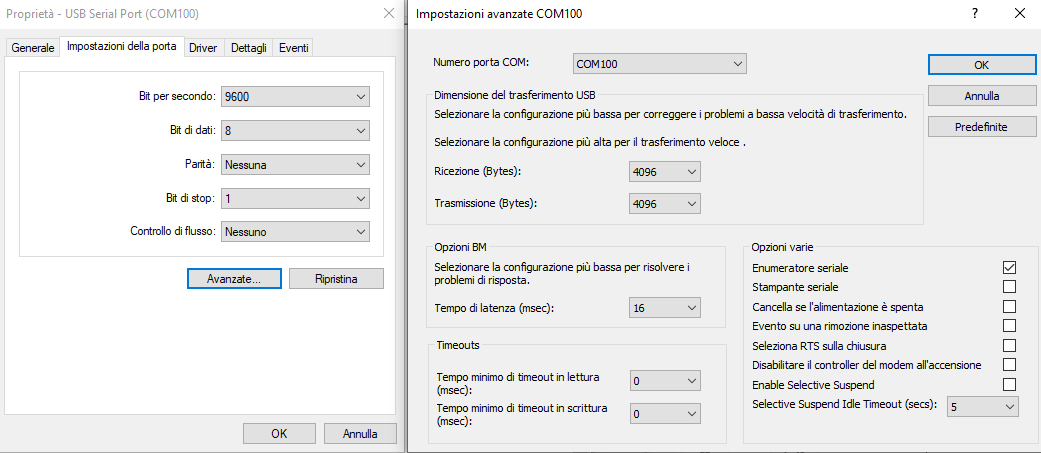The height and width of the screenshot is (453, 1041).
Task: Open the Dettagli tab
Action: pyautogui.click(x=249, y=48)
